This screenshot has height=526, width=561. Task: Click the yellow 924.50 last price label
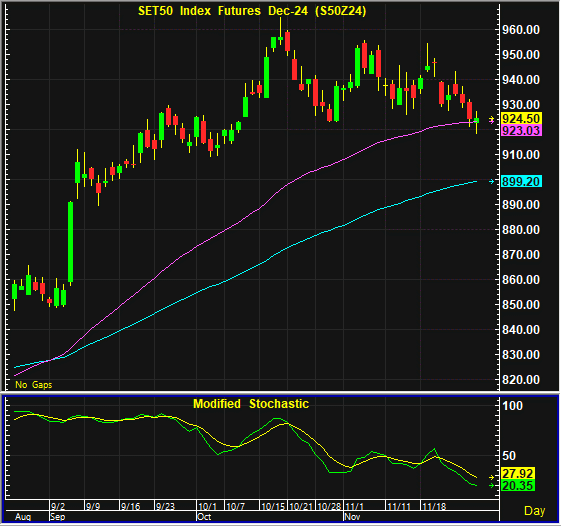[x=521, y=118]
